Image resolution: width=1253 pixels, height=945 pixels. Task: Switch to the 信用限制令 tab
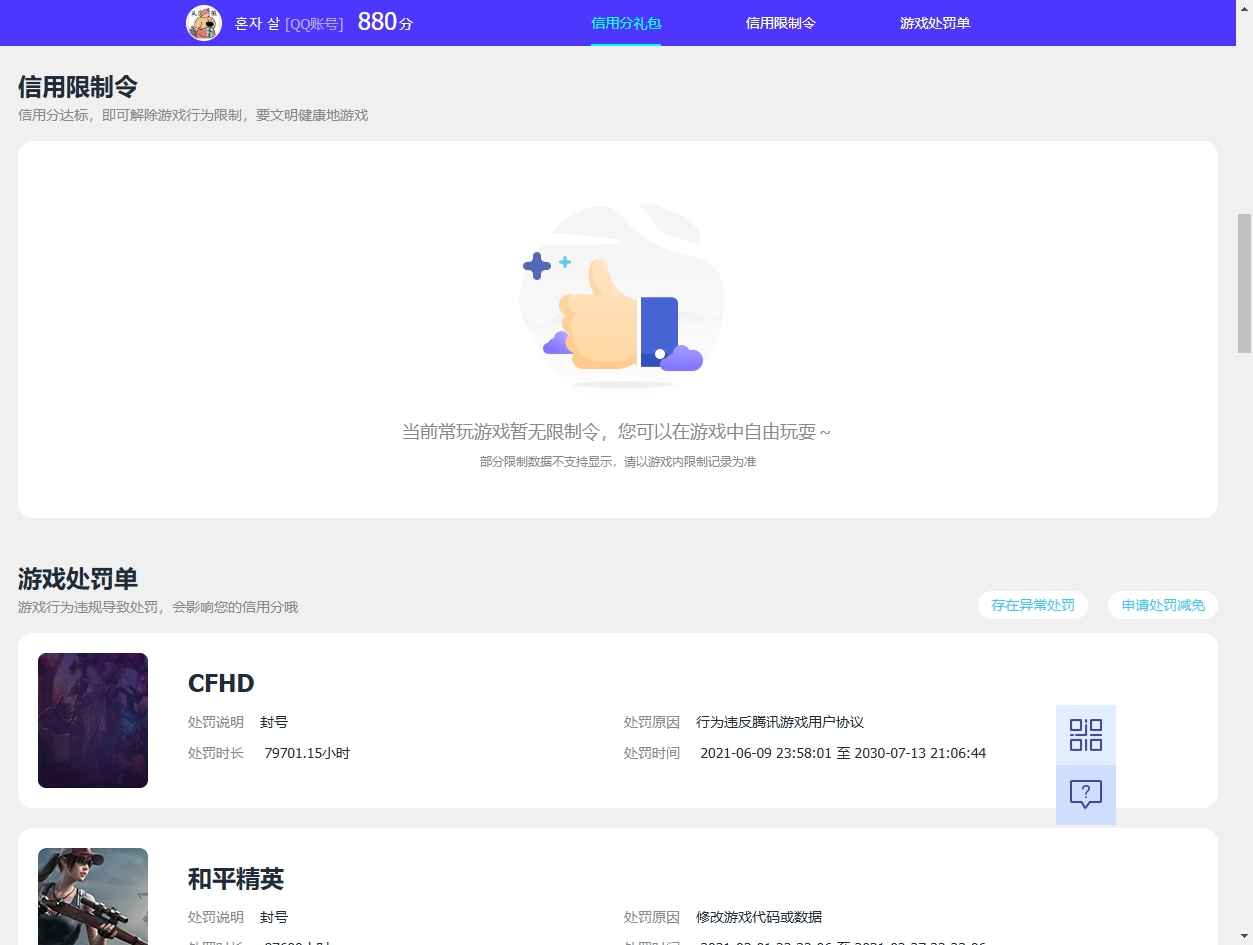[x=781, y=23]
